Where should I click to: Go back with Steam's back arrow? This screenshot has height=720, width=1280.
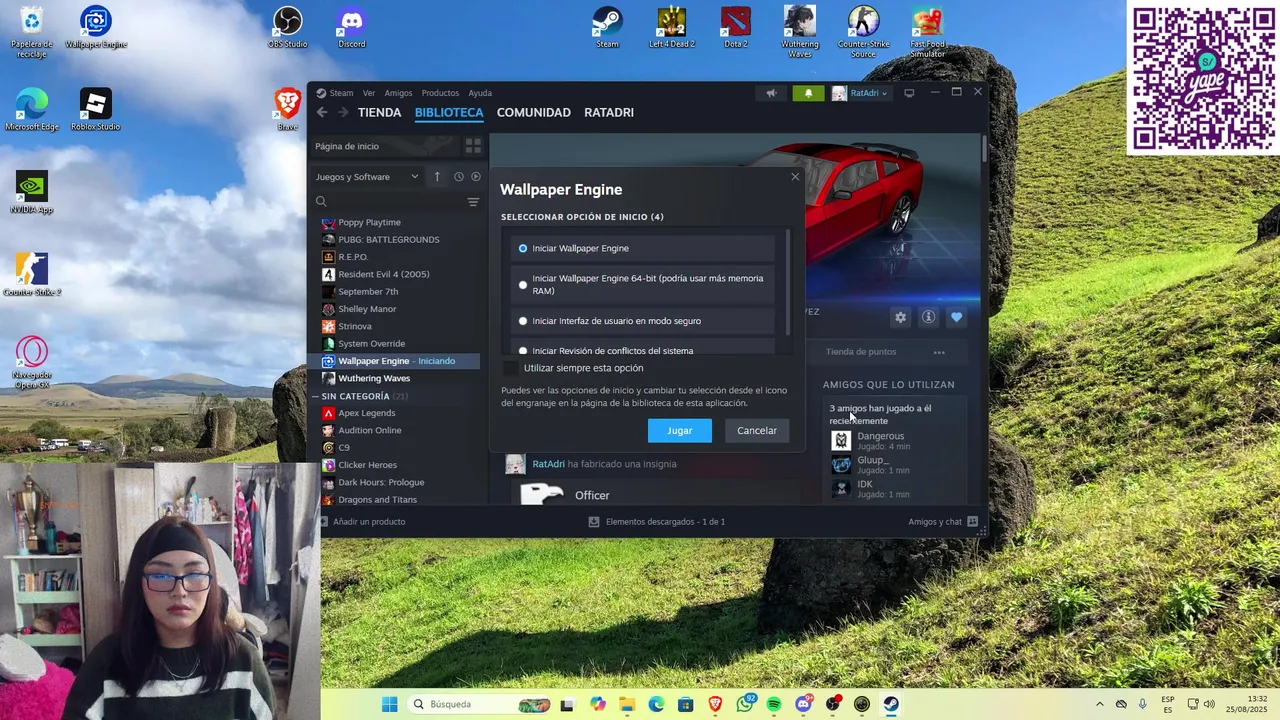[322, 113]
